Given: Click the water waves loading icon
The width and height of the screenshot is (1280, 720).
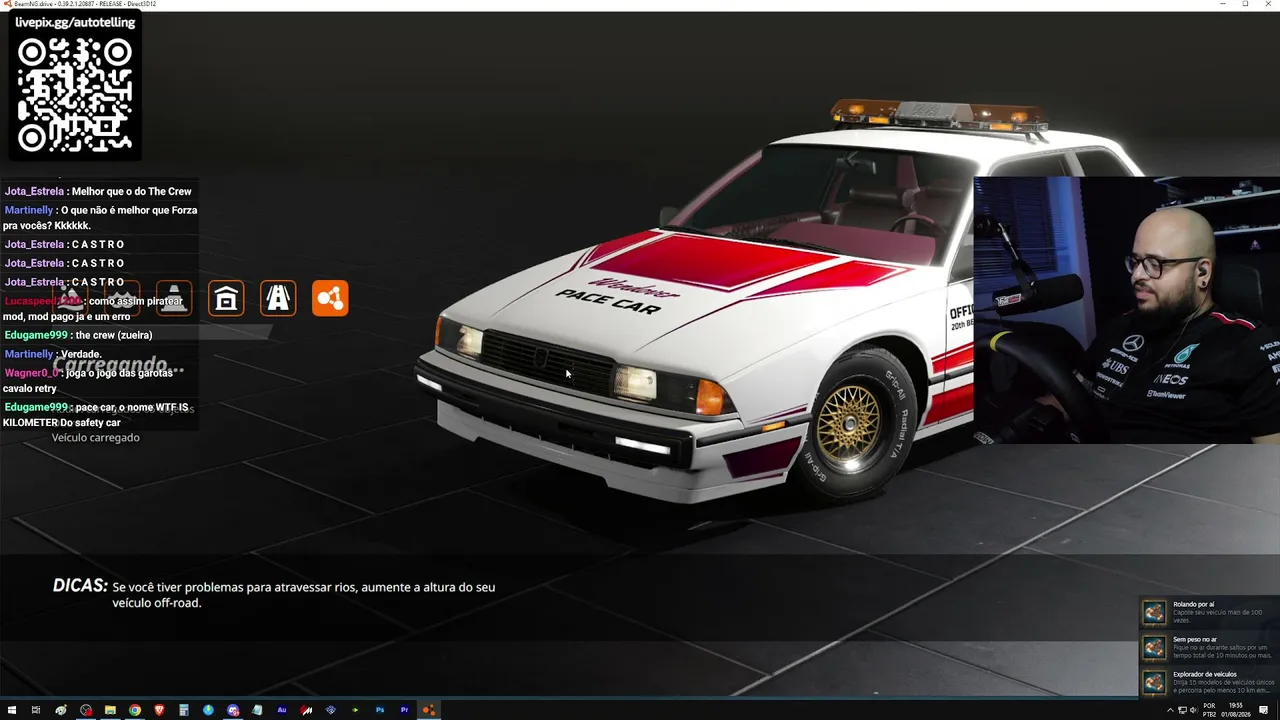Looking at the screenshot, I should (x=122, y=298).
